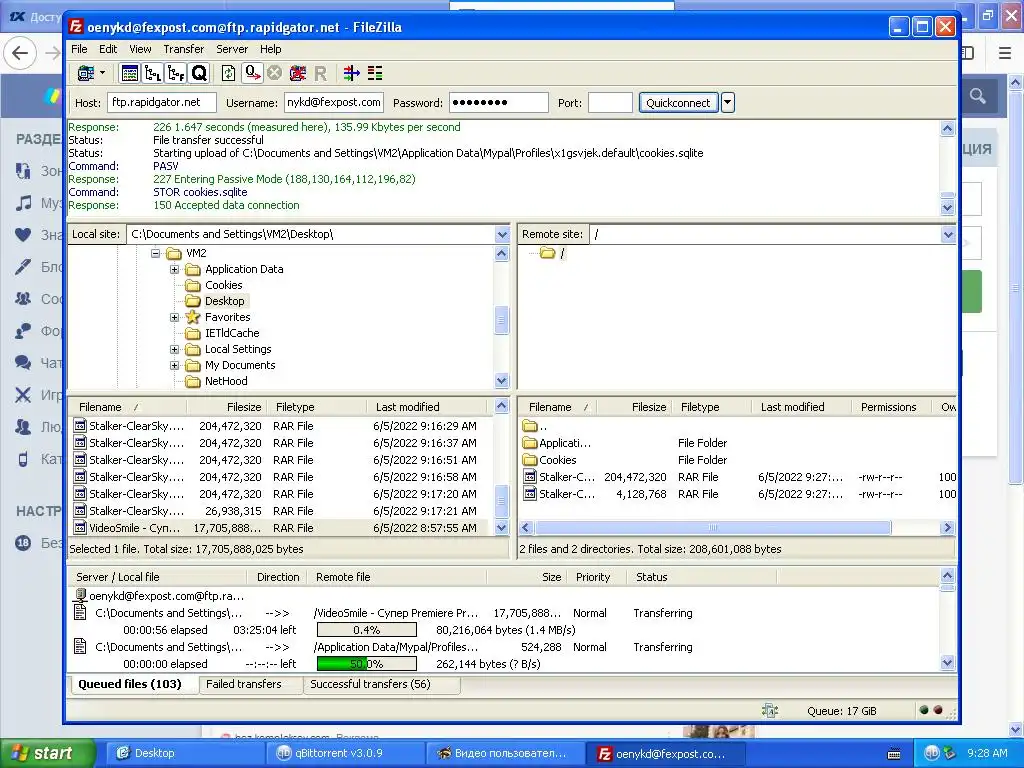This screenshot has height=768, width=1024.
Task: Open the Site Manager dropdown arrow
Action: click(x=103, y=73)
